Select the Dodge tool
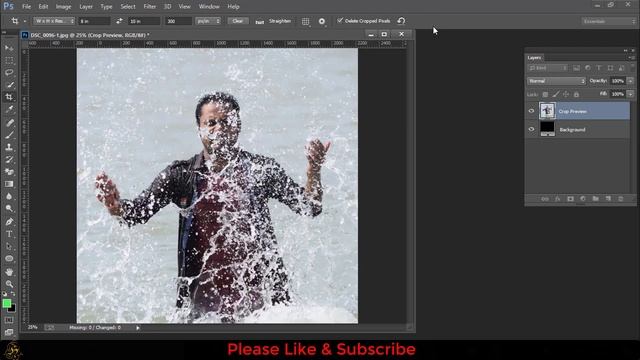 pyautogui.click(x=9, y=209)
